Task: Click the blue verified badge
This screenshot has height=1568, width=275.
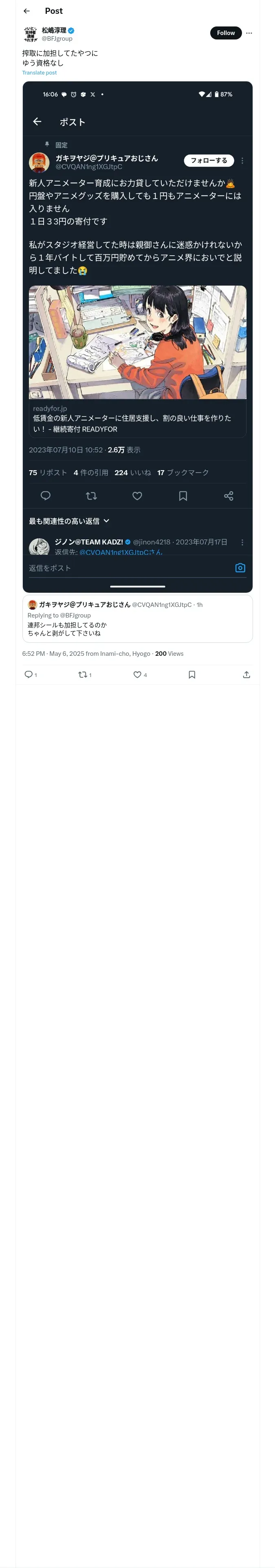Action: point(71,30)
